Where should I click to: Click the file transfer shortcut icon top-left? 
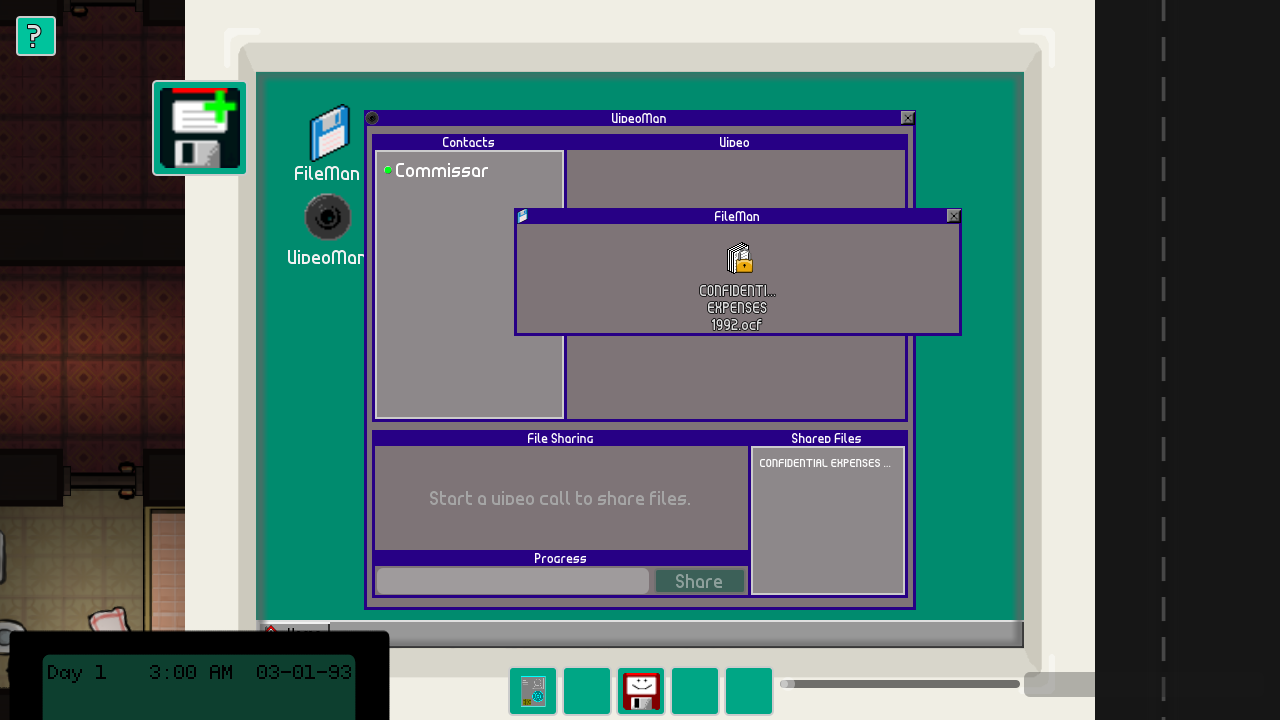tap(198, 128)
